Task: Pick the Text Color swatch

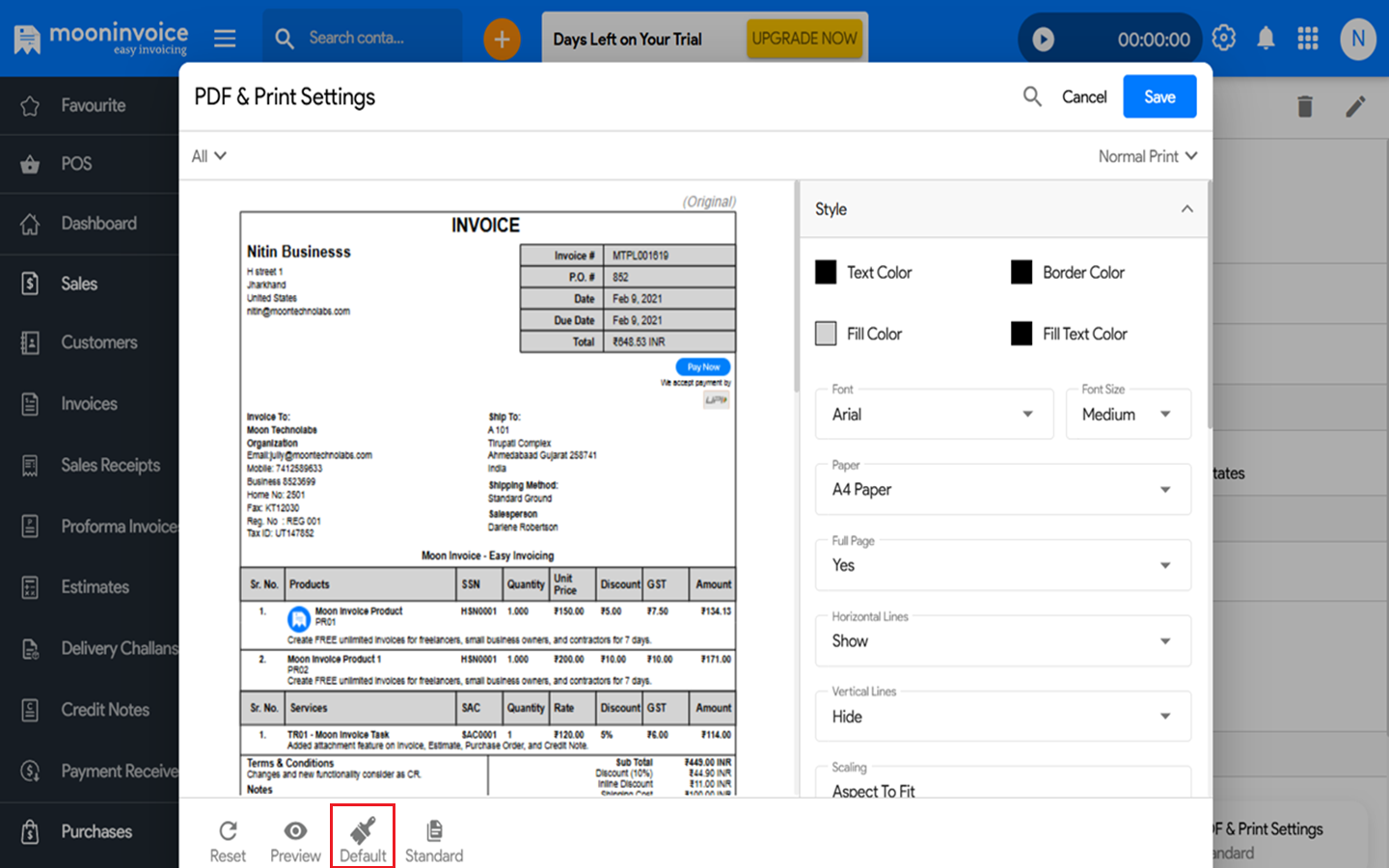Action: click(x=826, y=272)
